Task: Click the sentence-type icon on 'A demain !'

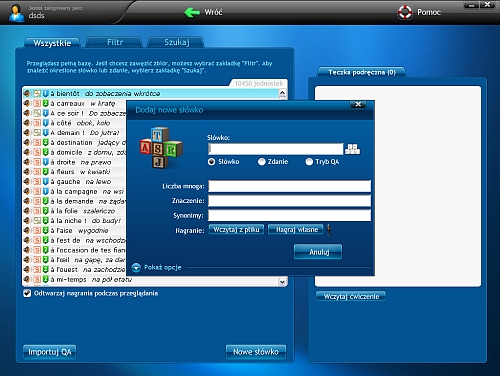Action: pos(37,133)
